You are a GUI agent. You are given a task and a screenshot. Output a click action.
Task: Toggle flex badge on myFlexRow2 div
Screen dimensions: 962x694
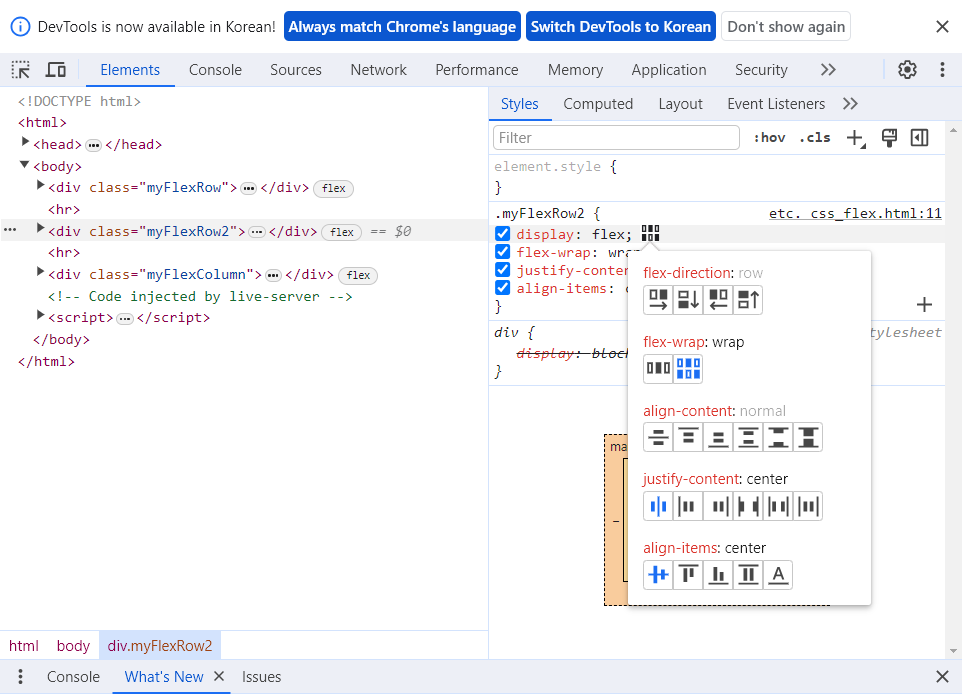point(342,232)
